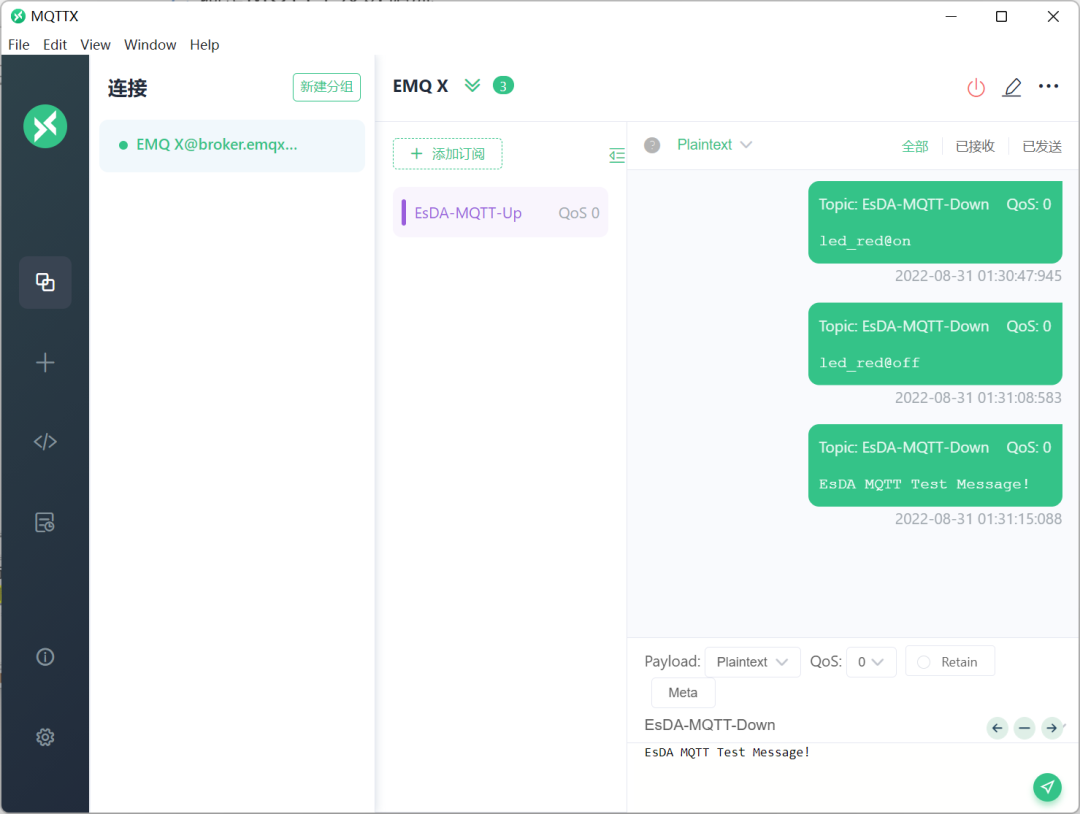1080x814 pixels.
Task: Send message with green paper plane button
Action: point(1047,787)
